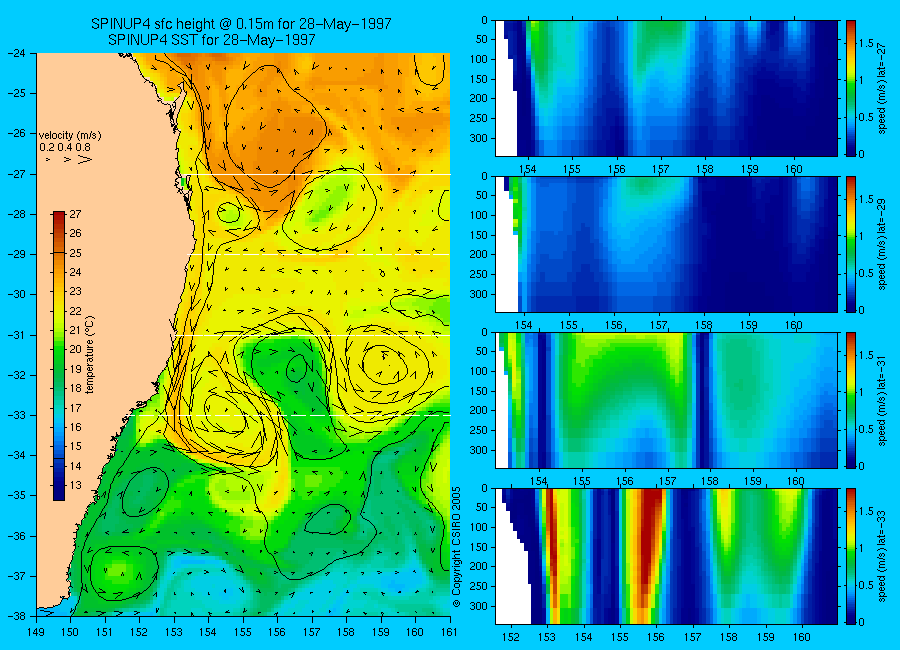This screenshot has width=900, height=650.
Task: Click the "SPINUP4 sfc height @ 0.15m" title line
Action: 241,24
